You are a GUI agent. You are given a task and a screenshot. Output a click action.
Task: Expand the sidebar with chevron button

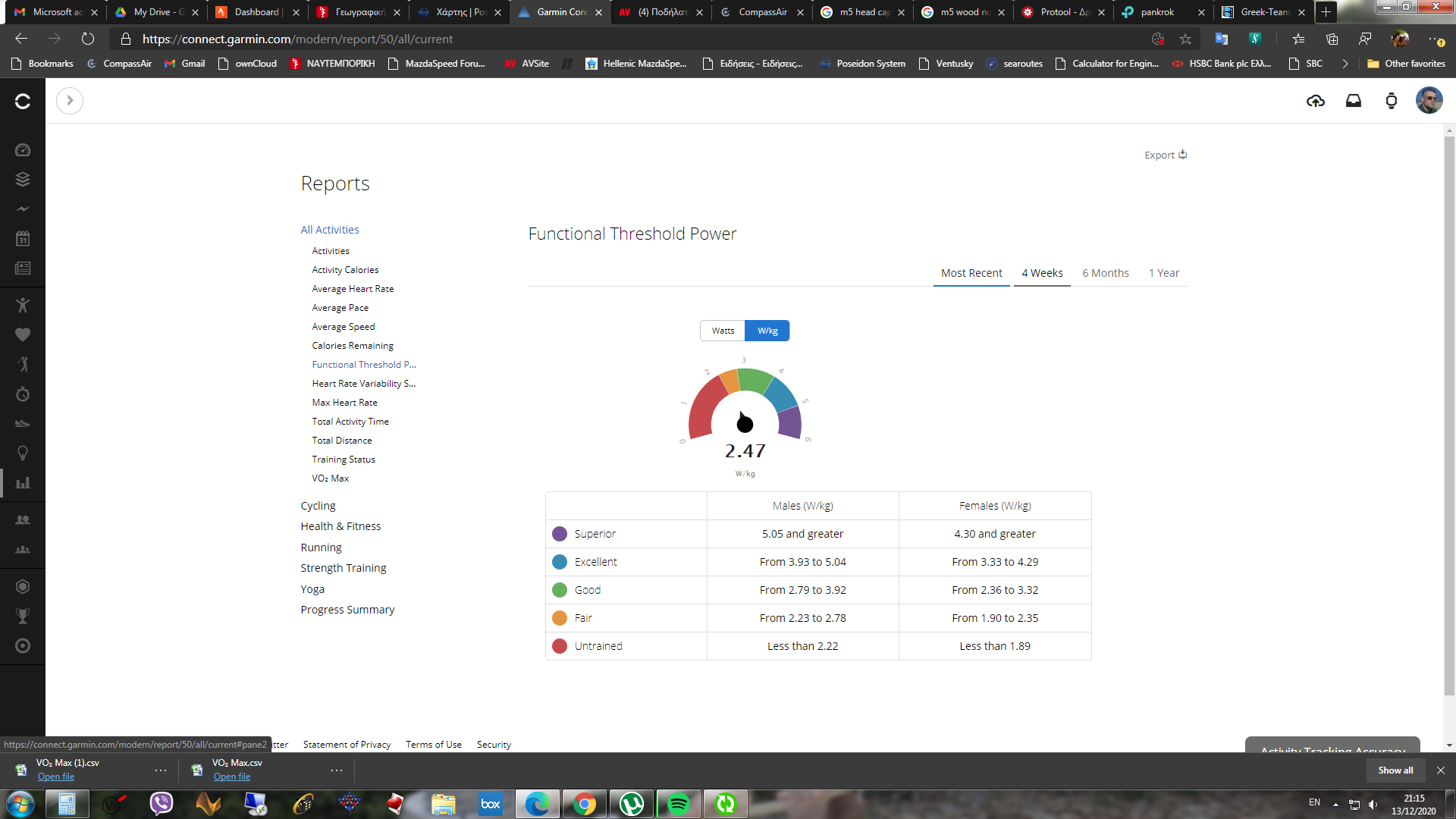pyautogui.click(x=70, y=101)
